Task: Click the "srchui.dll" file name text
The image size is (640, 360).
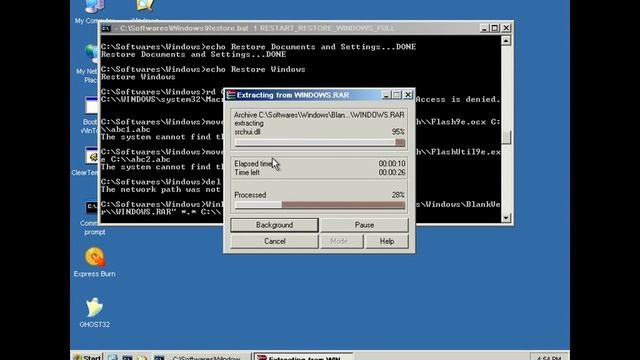Action: [x=247, y=132]
